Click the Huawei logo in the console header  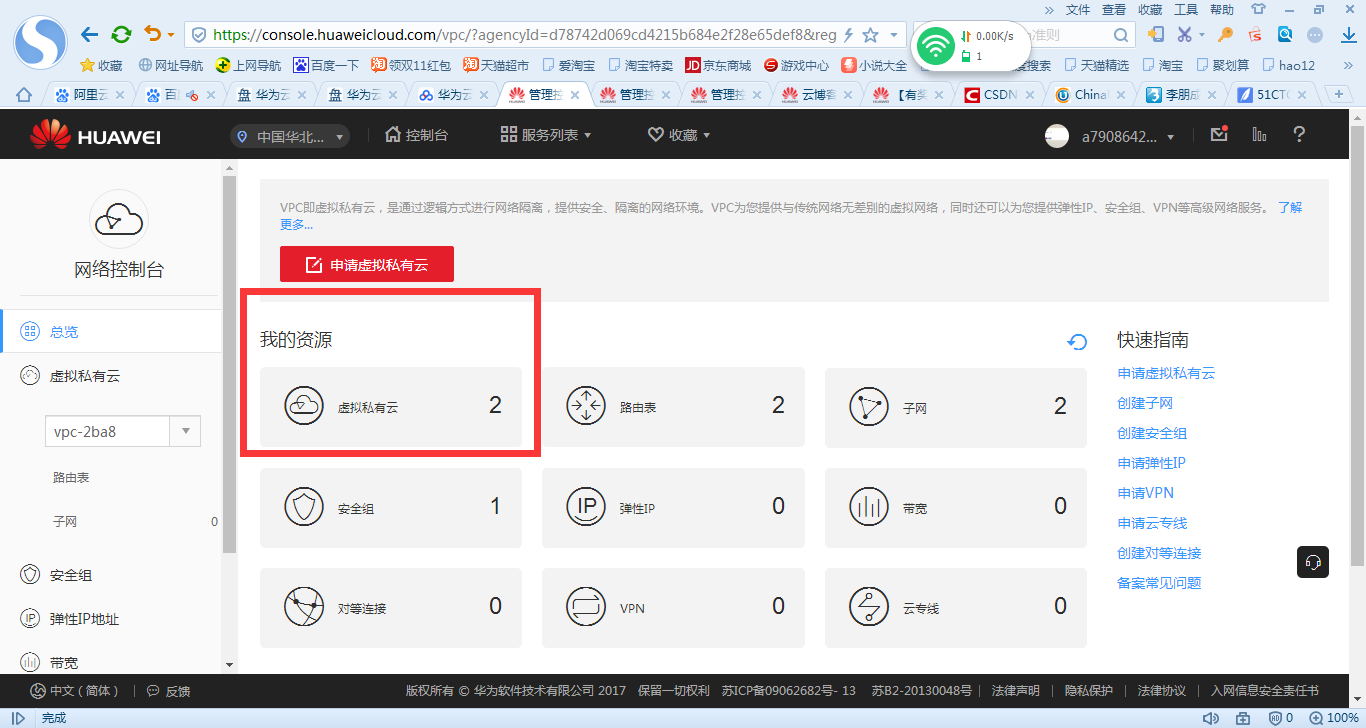[95, 135]
